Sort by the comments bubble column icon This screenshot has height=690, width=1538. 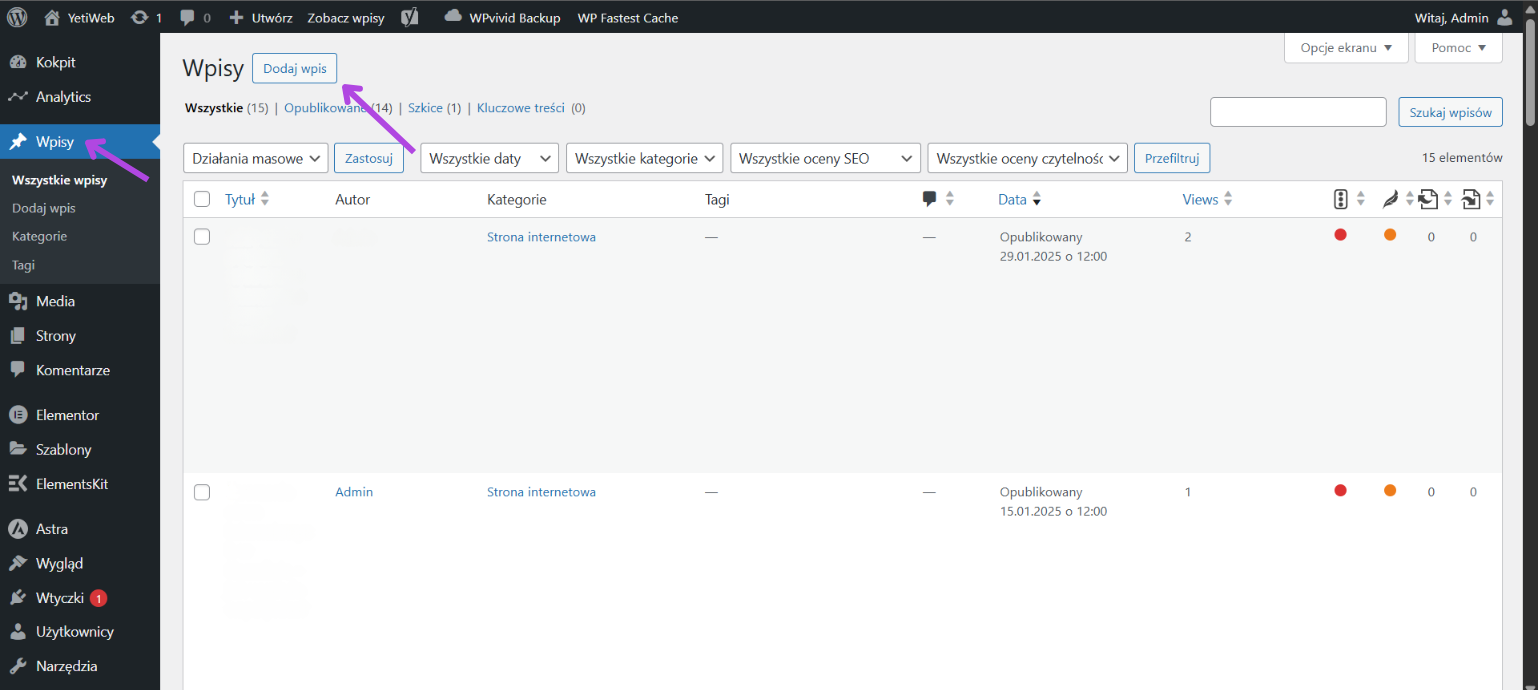tap(930, 199)
